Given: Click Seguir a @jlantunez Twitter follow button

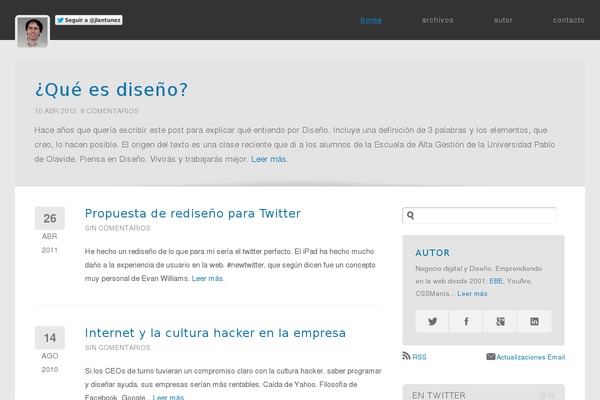Looking at the screenshot, I should tap(89, 20).
